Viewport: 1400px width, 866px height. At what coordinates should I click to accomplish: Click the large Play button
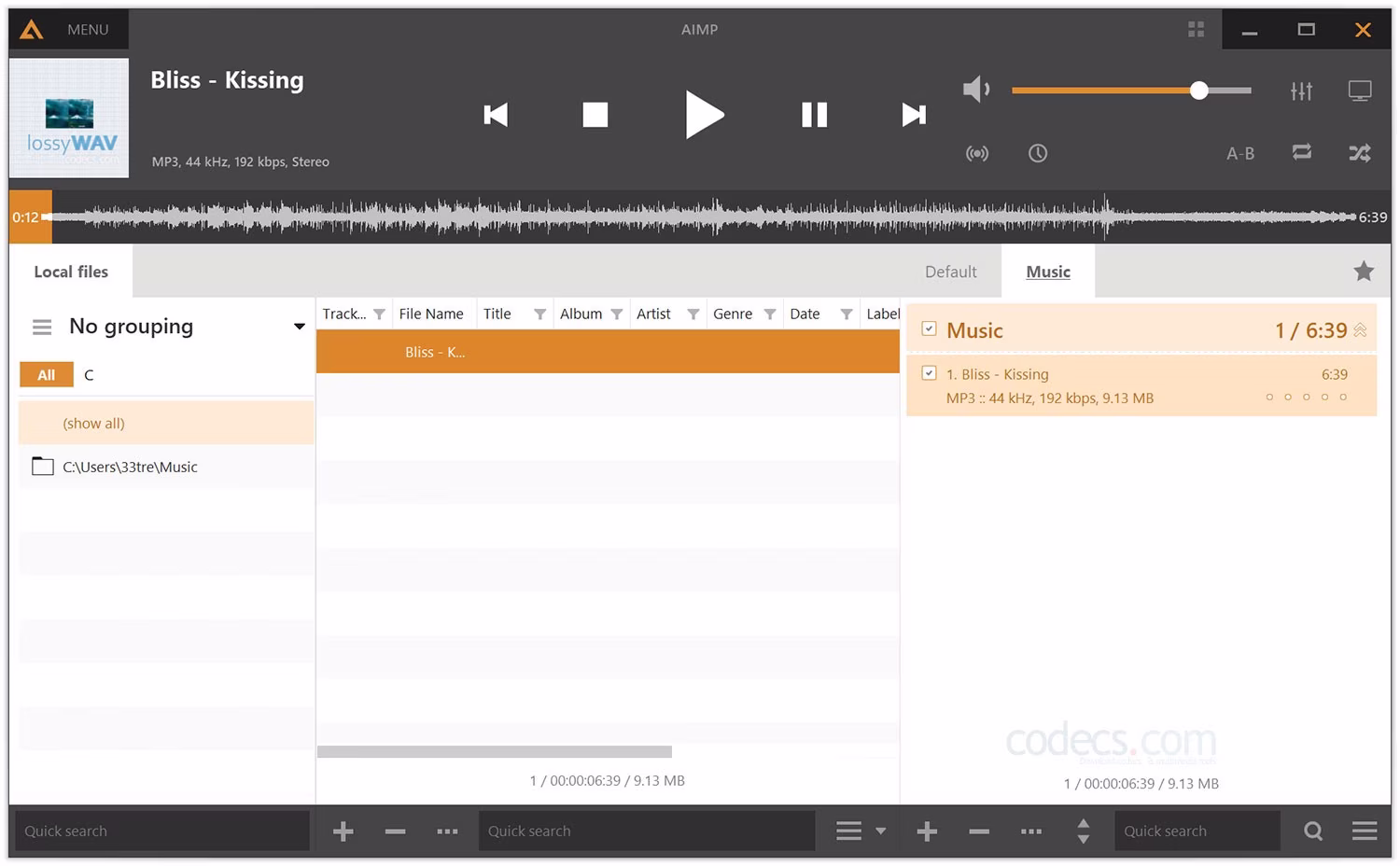(x=705, y=115)
